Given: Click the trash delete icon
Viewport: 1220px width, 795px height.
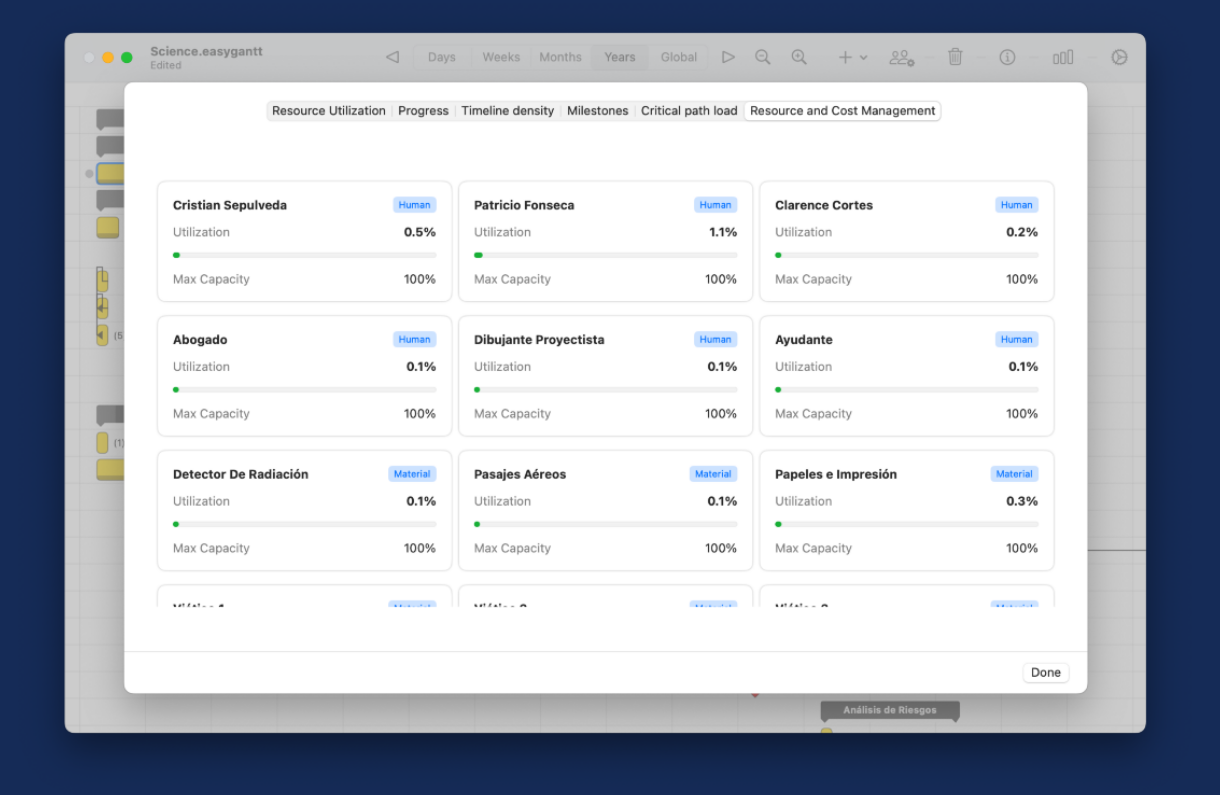Looking at the screenshot, I should click(955, 57).
